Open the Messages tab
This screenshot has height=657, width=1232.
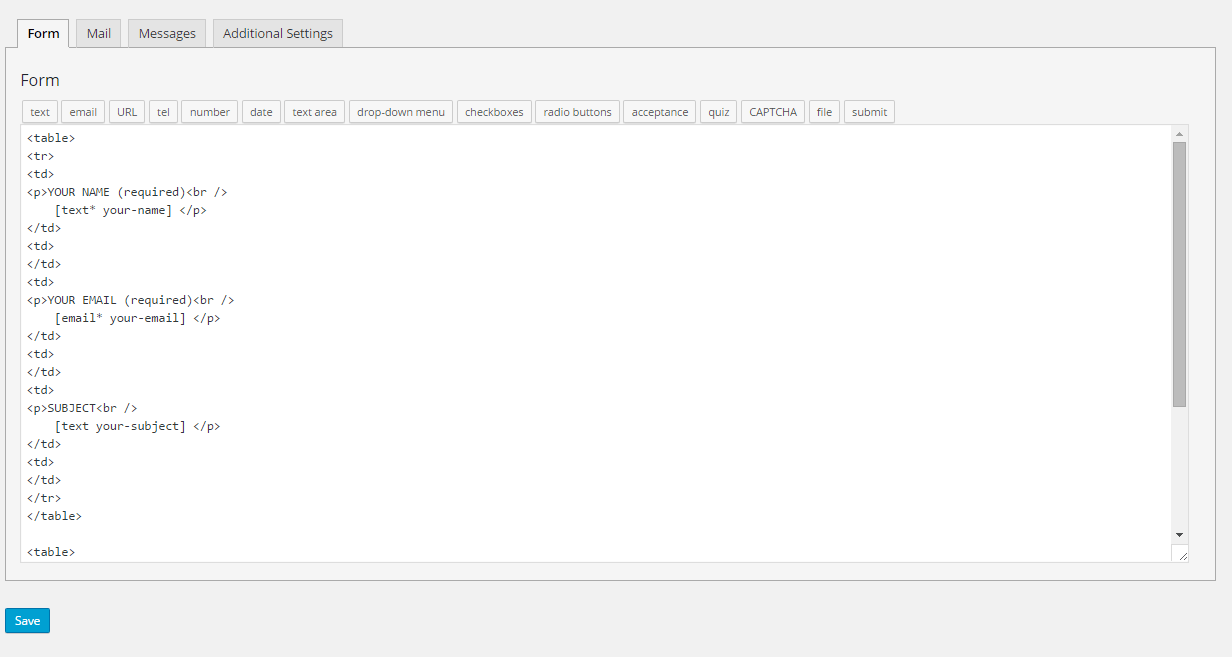(x=166, y=32)
